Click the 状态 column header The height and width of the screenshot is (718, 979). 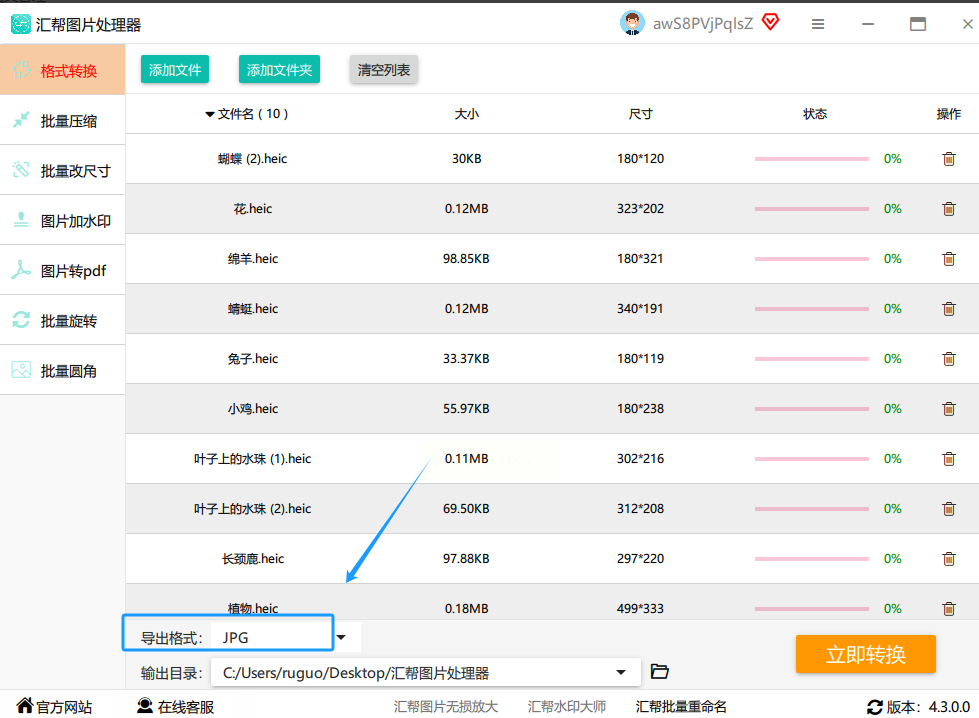coord(815,114)
